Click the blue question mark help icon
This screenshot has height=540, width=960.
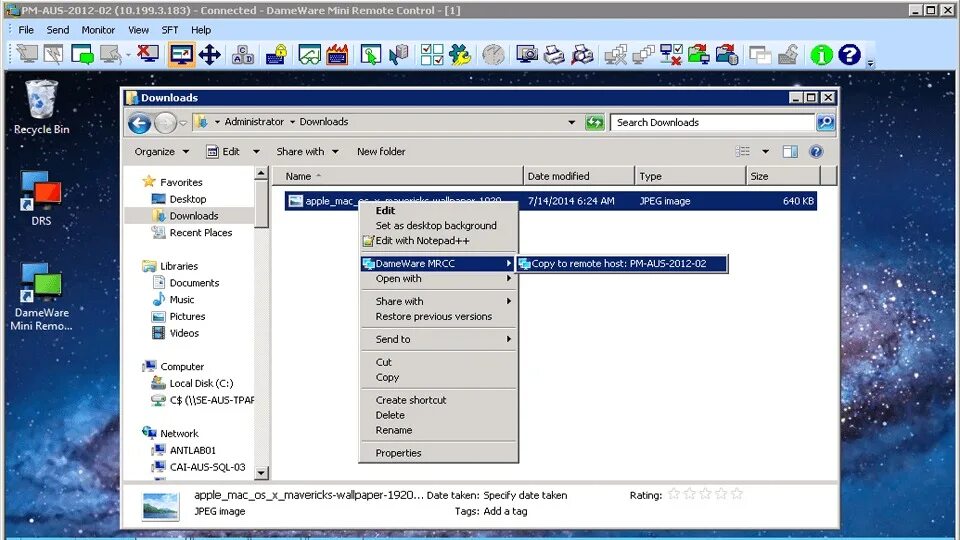point(850,55)
